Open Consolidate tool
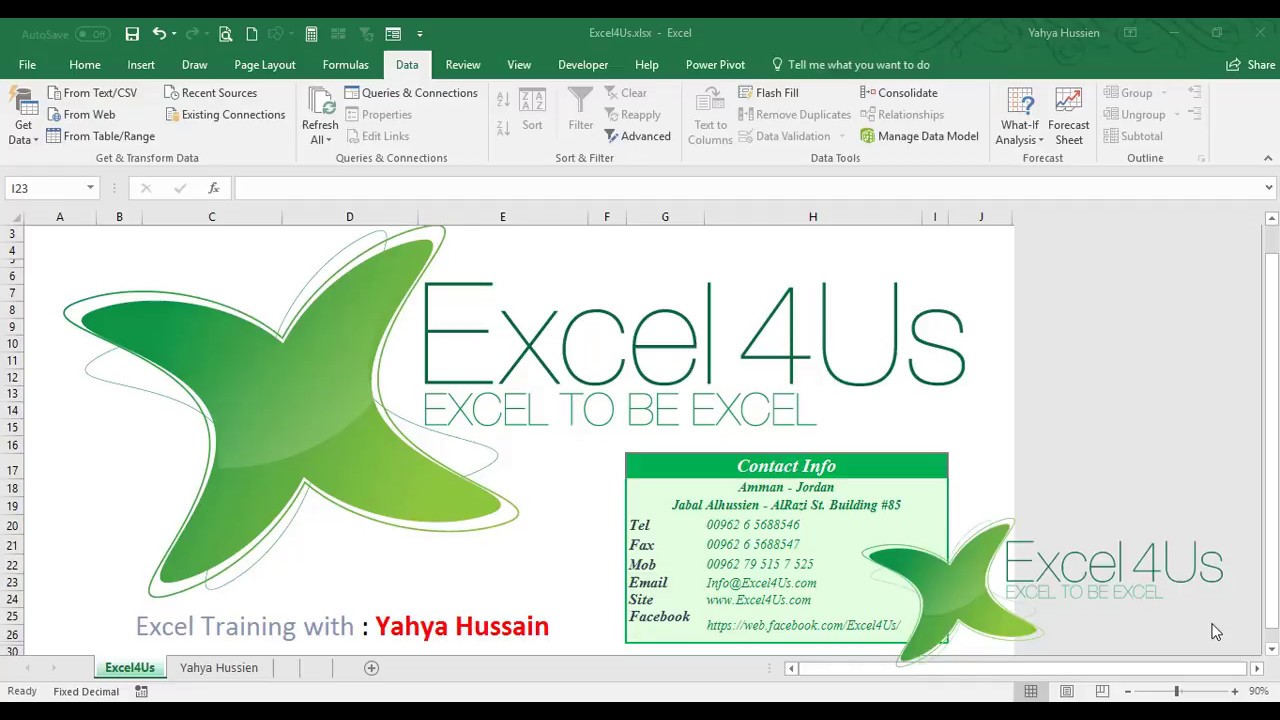 point(899,93)
